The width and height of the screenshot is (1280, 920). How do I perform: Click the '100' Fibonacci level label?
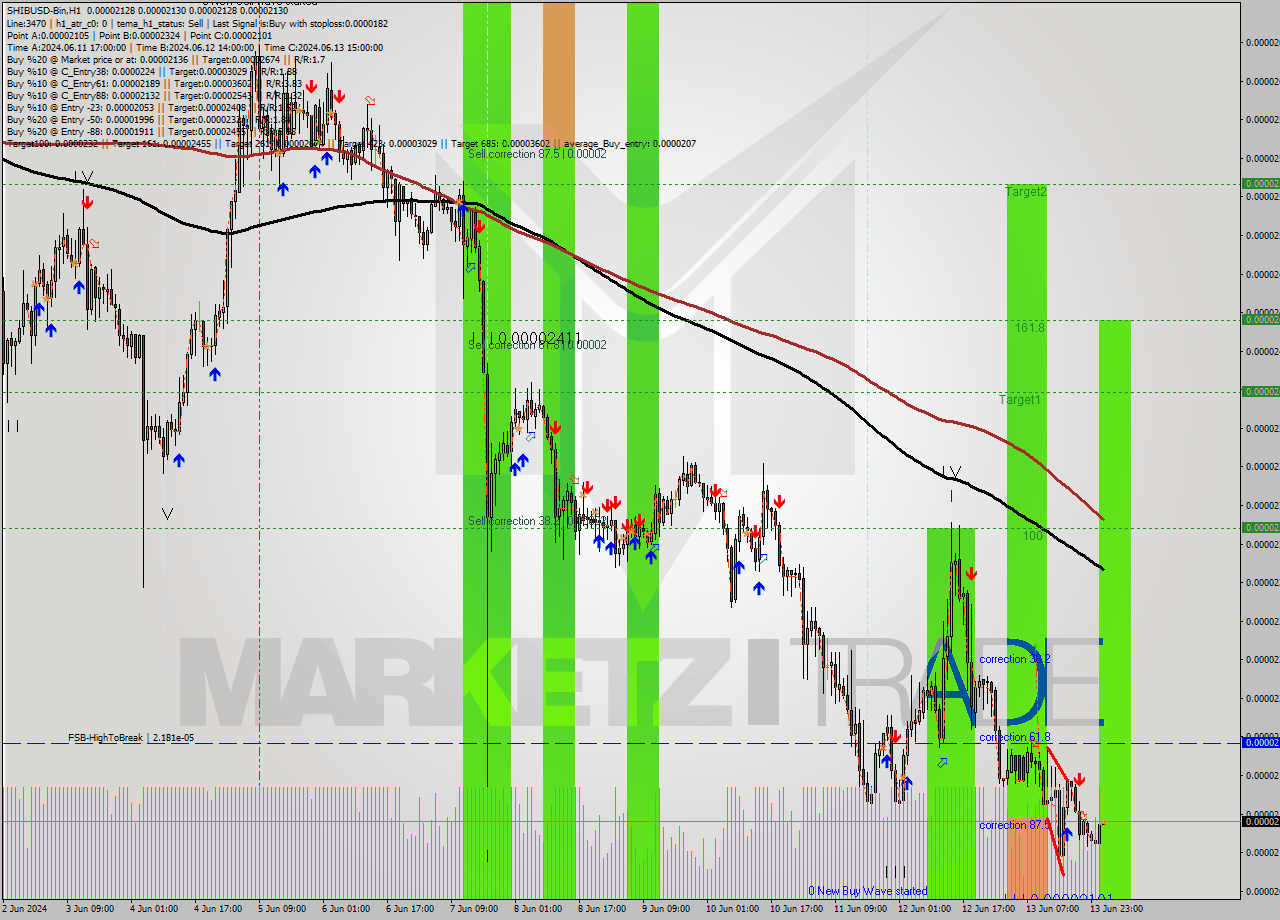coord(1032,535)
